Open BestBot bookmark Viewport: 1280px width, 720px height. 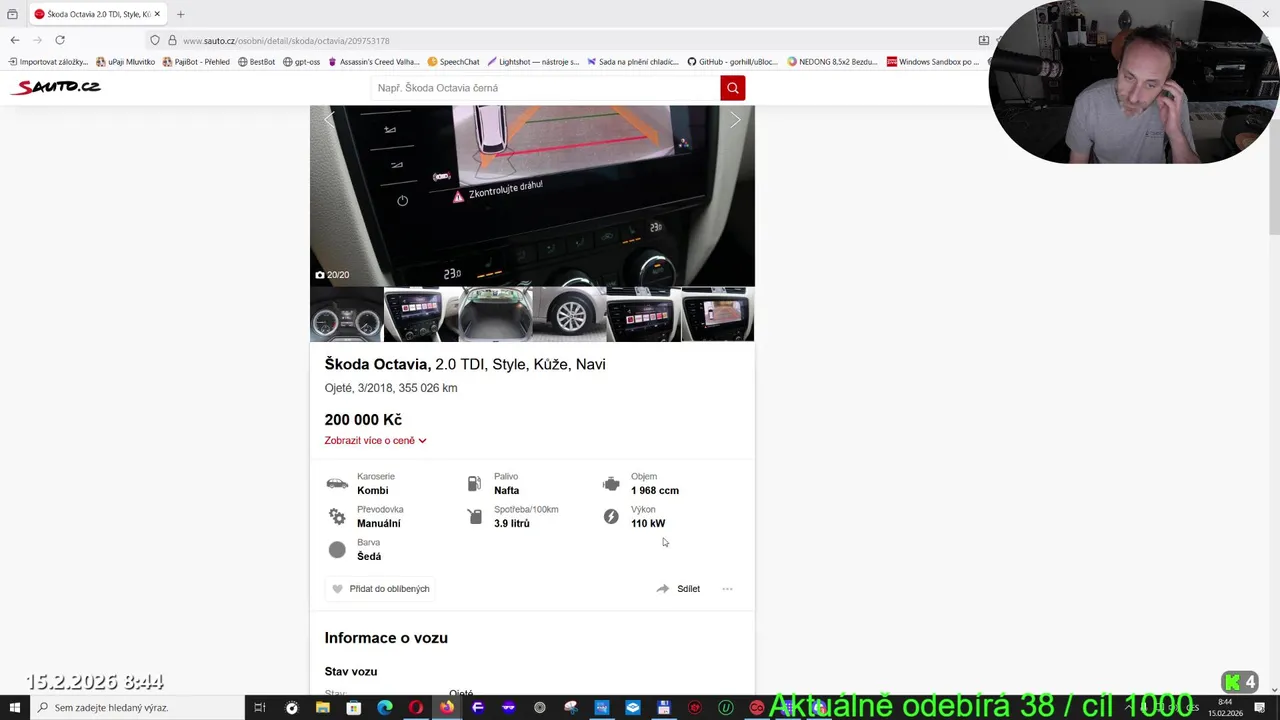point(256,62)
